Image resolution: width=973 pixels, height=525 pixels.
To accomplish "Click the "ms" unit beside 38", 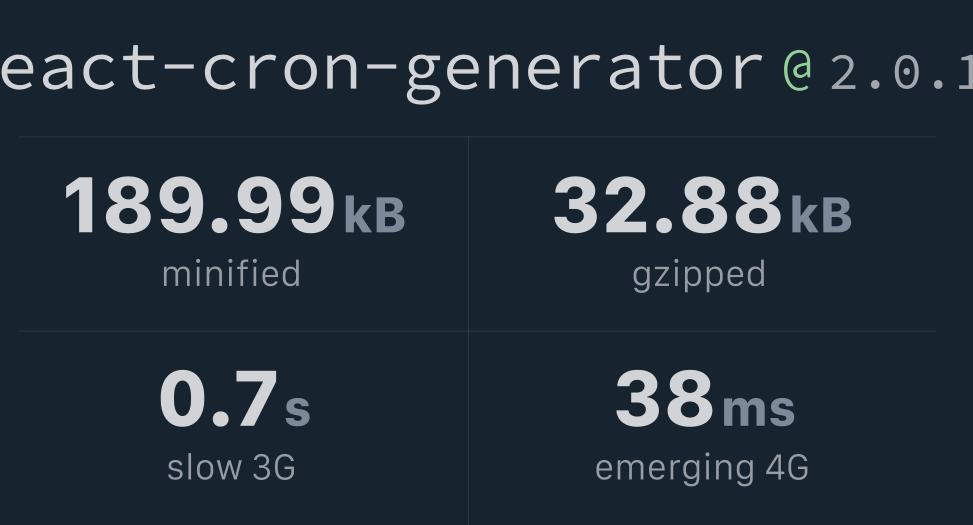I will (758, 409).
